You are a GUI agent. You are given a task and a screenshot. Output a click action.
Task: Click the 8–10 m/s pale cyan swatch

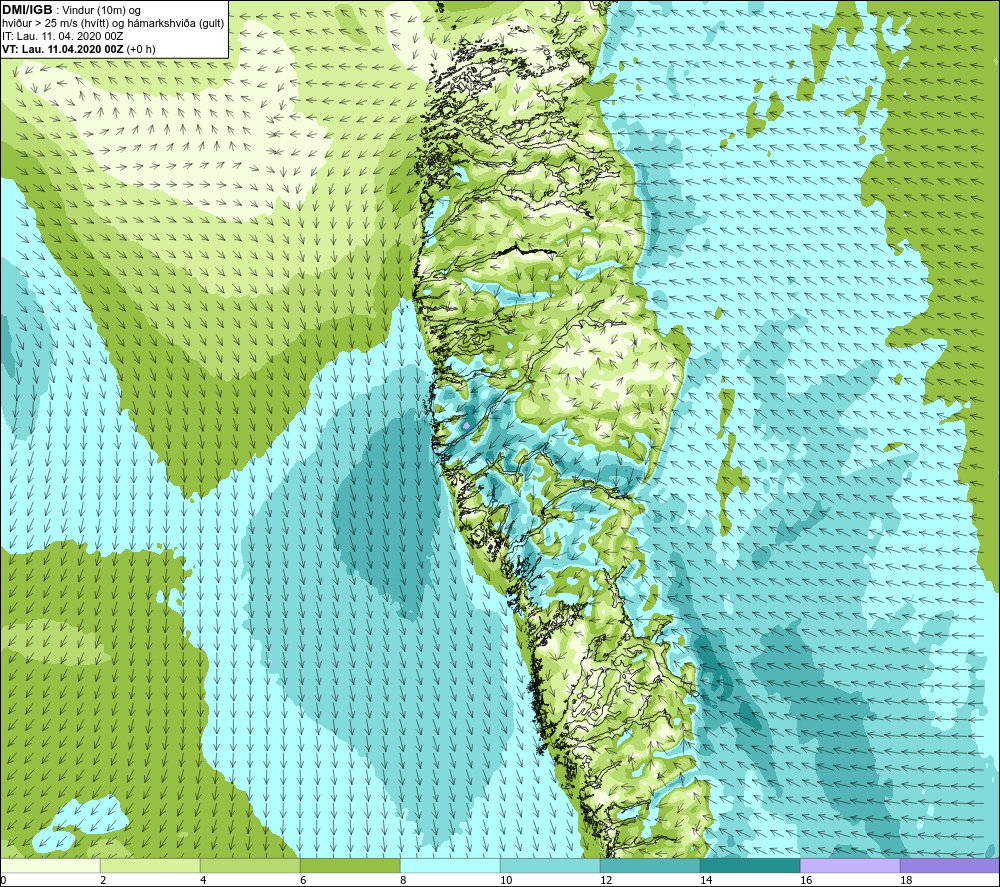coord(450,865)
